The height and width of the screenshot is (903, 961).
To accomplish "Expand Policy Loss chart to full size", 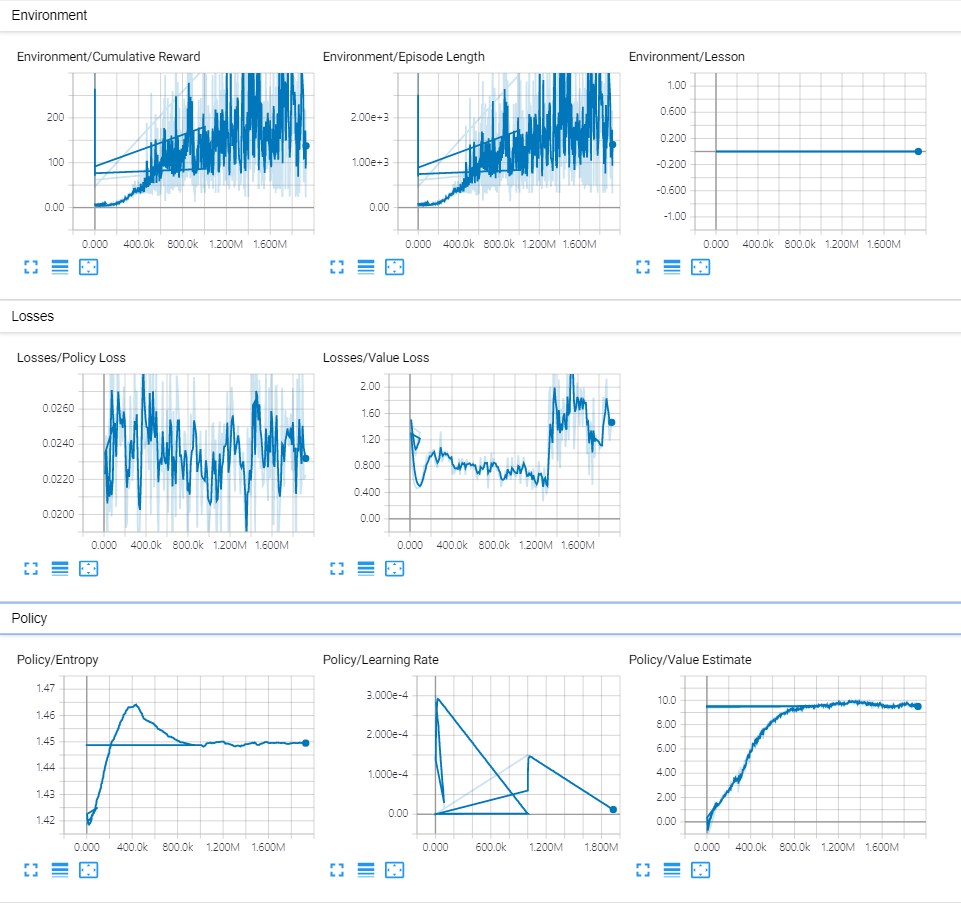I will point(31,569).
